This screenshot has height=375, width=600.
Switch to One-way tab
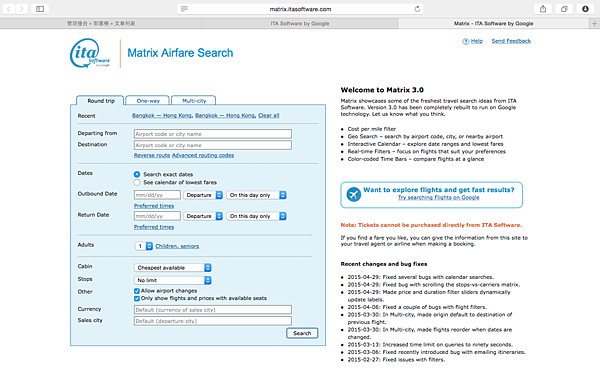click(148, 101)
